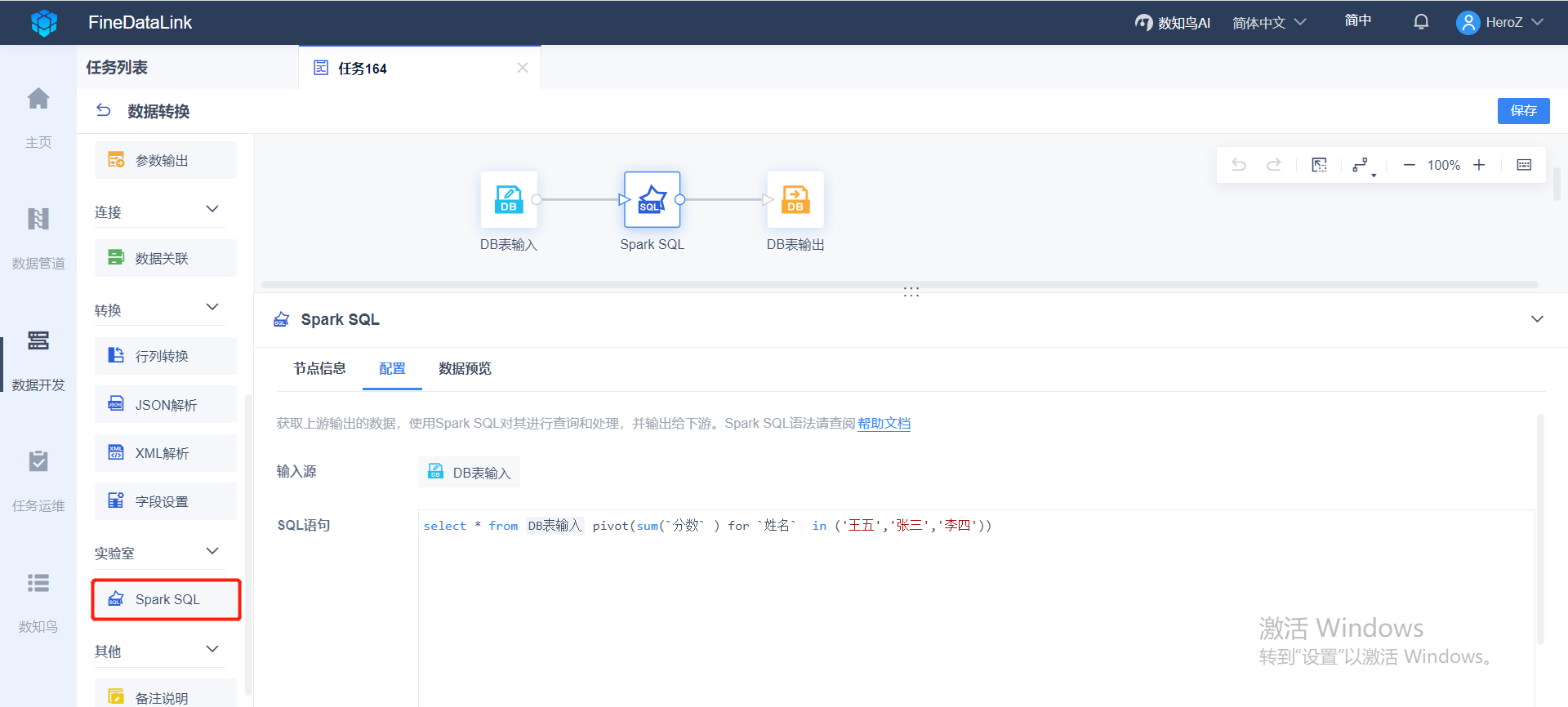This screenshot has width=1568, height=707.
Task: Open the 数据开发 sidebar icon
Action: 38,340
